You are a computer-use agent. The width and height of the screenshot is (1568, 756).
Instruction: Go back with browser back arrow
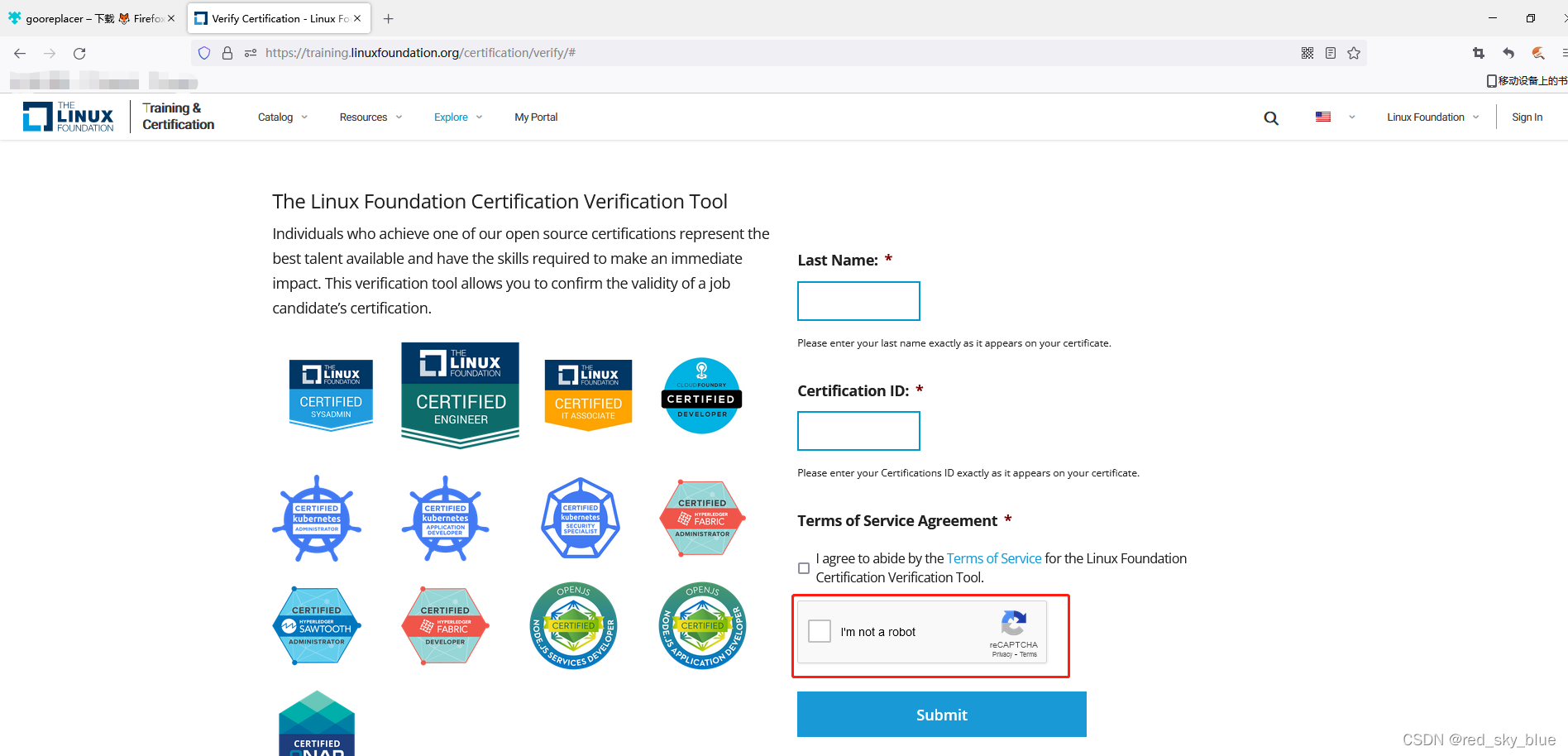[20, 53]
